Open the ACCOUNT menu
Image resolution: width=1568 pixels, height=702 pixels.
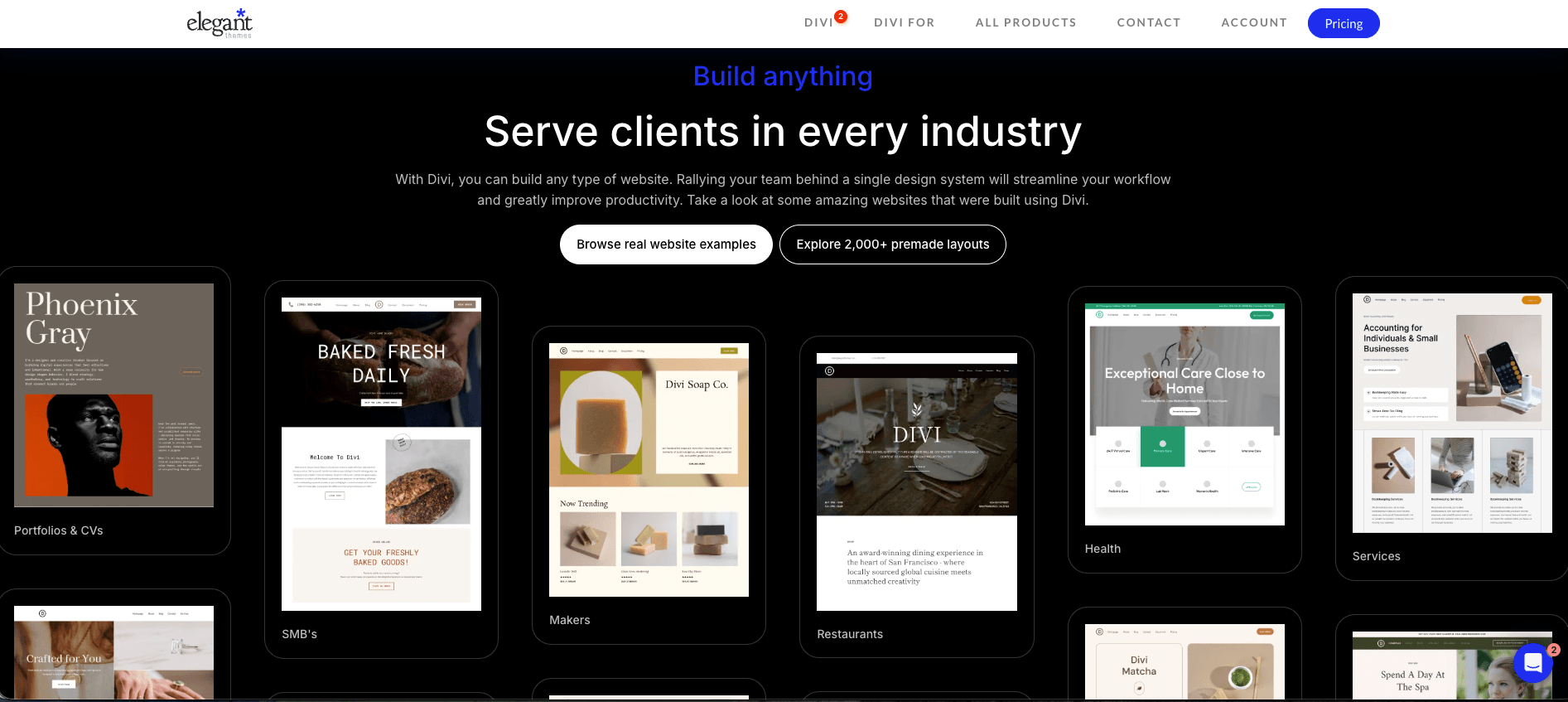point(1253,22)
